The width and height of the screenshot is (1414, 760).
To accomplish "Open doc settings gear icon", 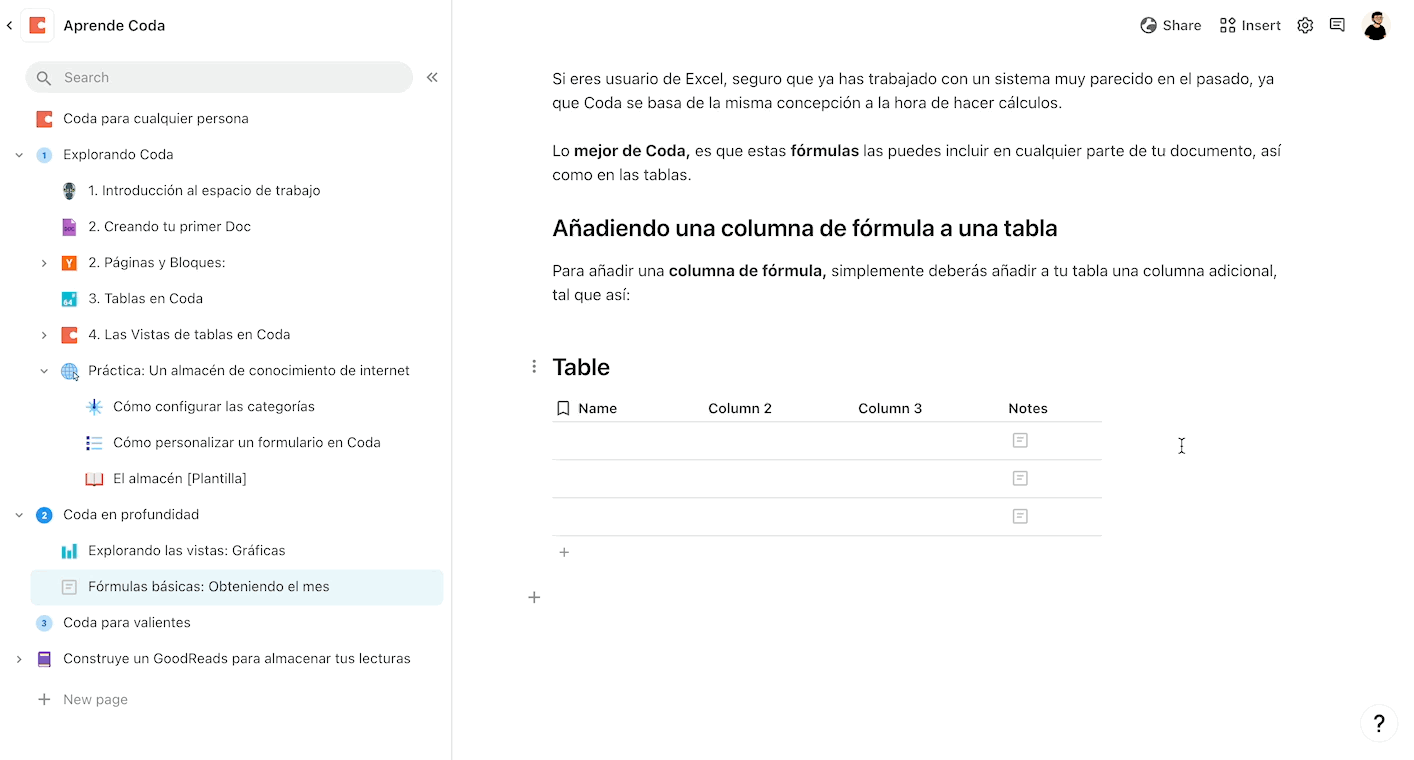I will 1305,25.
